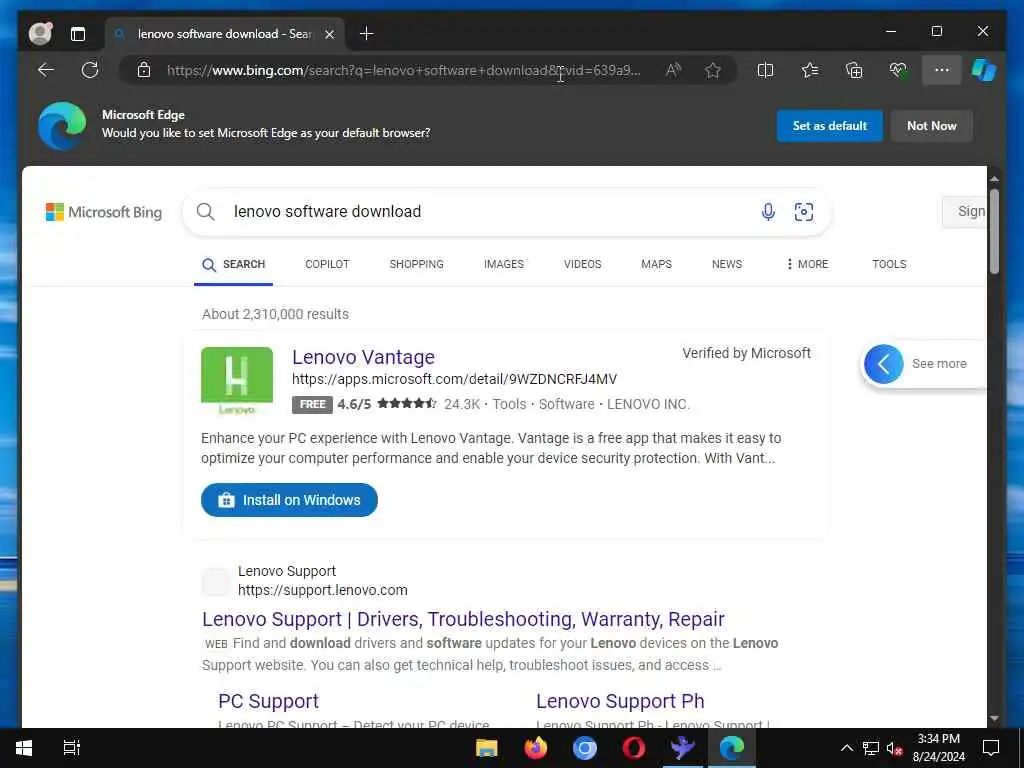Open the TOOLS search options

[889, 264]
